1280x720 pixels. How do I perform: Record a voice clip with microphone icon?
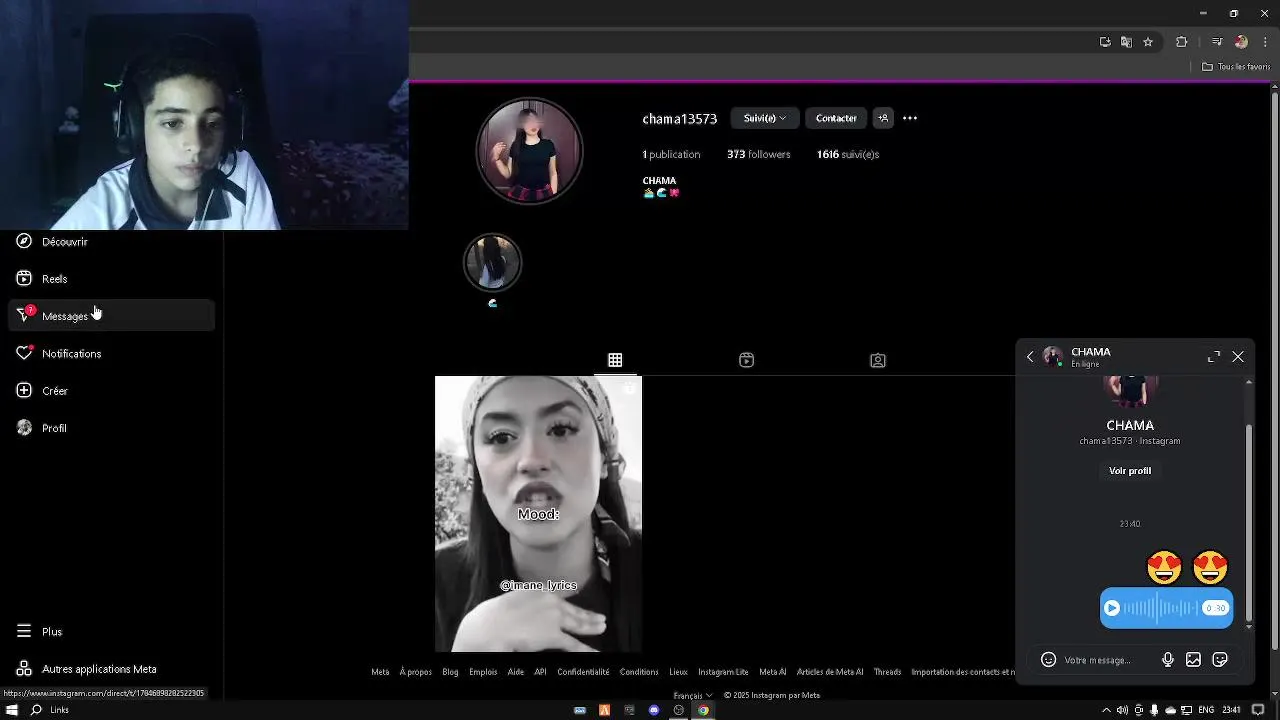[x=1167, y=660]
